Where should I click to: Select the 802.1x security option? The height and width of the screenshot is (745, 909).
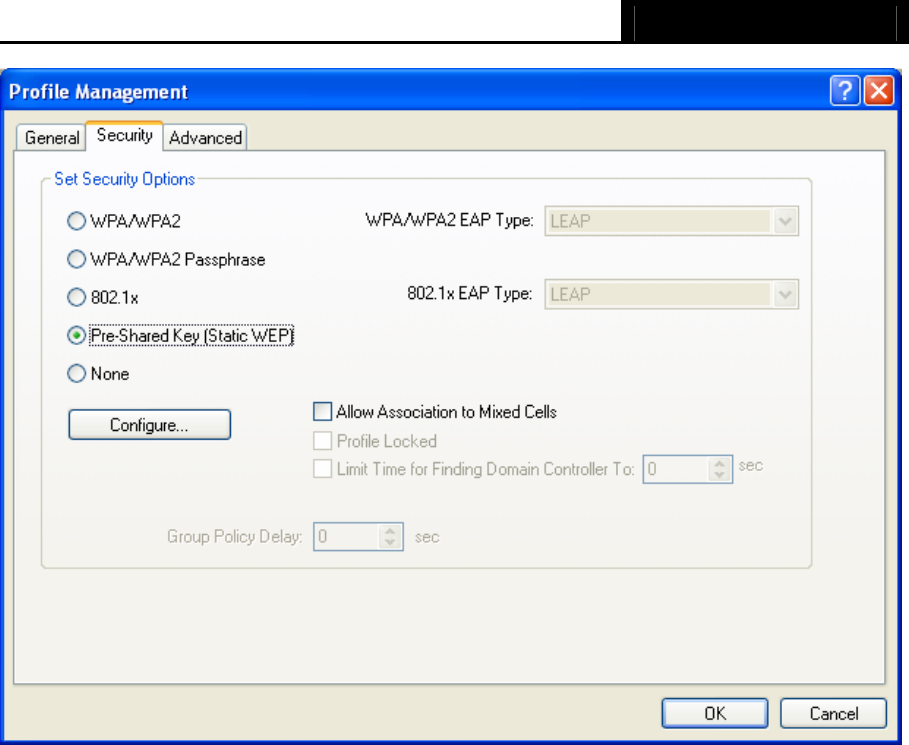(x=75, y=297)
